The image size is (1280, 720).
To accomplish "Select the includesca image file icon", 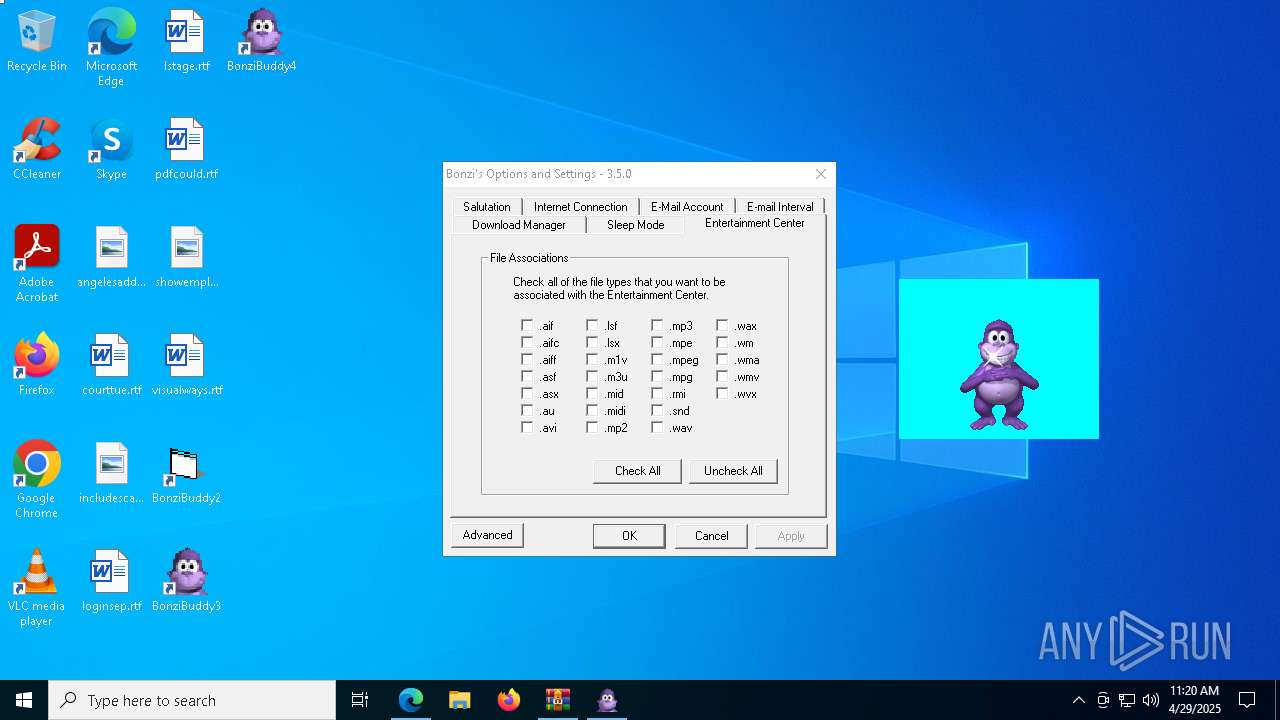I will click(111, 474).
